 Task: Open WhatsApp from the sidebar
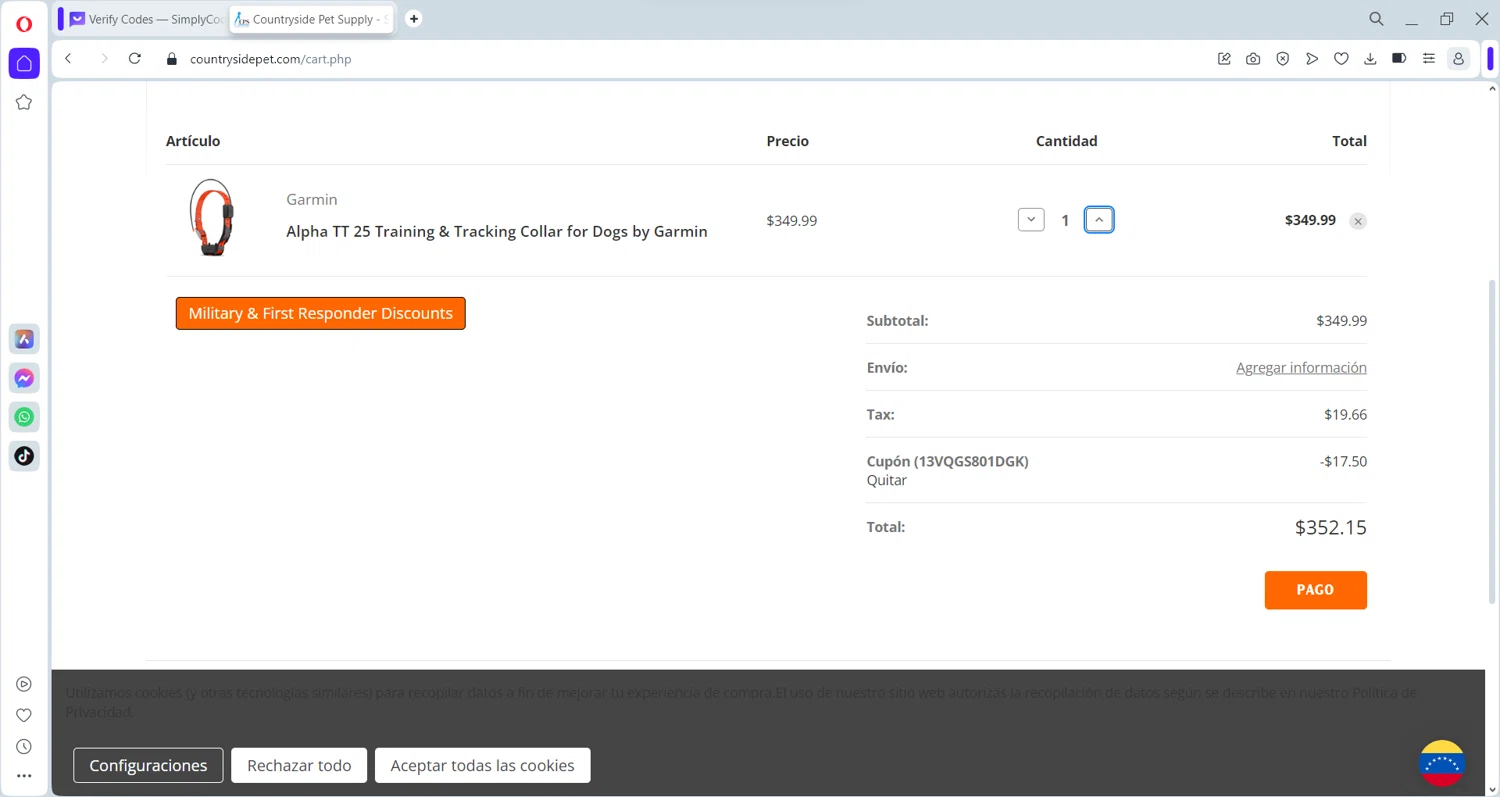tap(24, 417)
